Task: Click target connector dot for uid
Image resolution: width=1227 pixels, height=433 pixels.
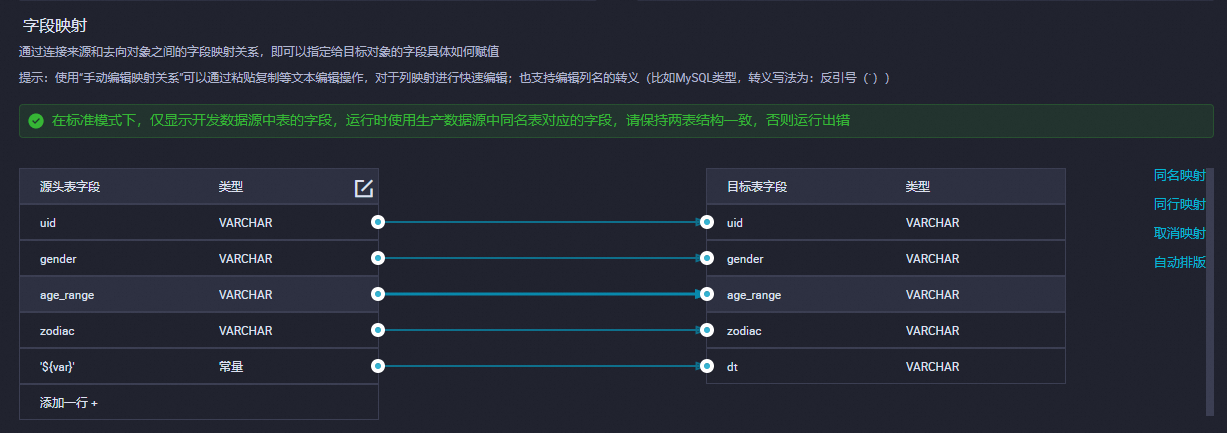Action: point(707,222)
